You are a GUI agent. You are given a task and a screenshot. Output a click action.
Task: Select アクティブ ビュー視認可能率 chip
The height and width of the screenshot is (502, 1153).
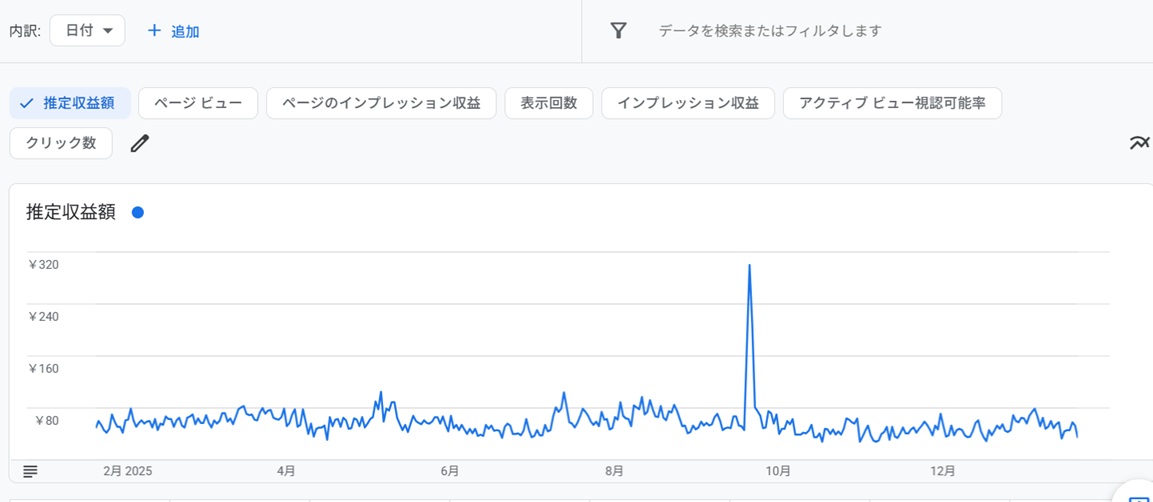point(892,103)
